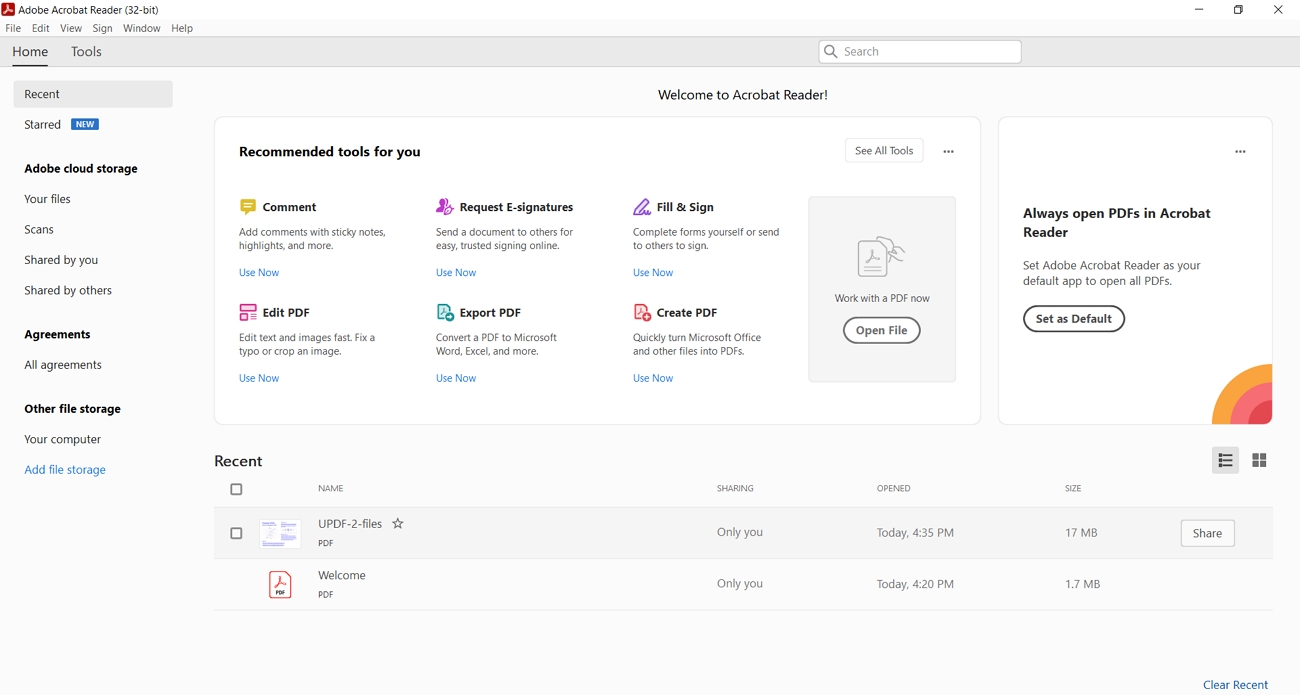Image resolution: width=1300 pixels, height=695 pixels.
Task: Select the Comment tool icon
Action: pos(248,206)
